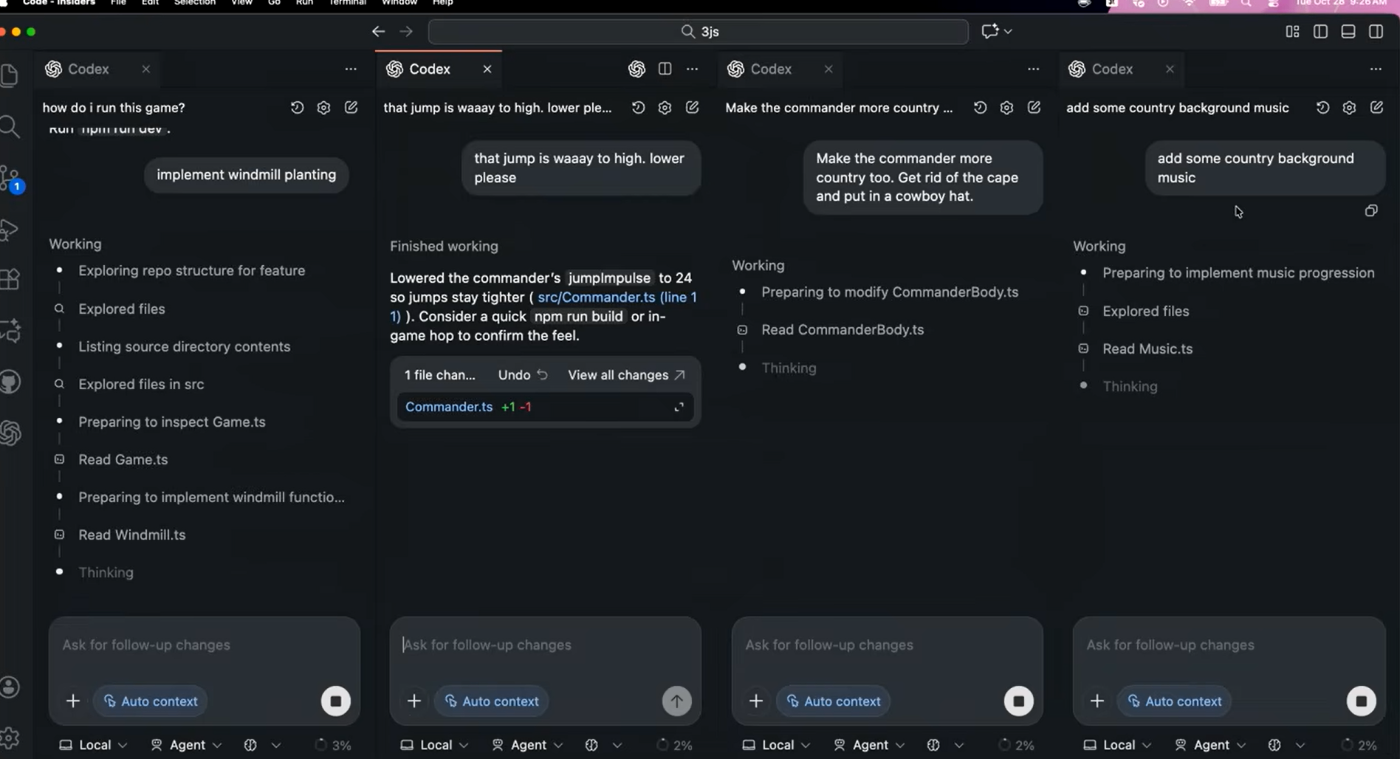Open Codex sidebar icon in activity bar
Screen dimensions: 1400x759
click(x=10, y=432)
